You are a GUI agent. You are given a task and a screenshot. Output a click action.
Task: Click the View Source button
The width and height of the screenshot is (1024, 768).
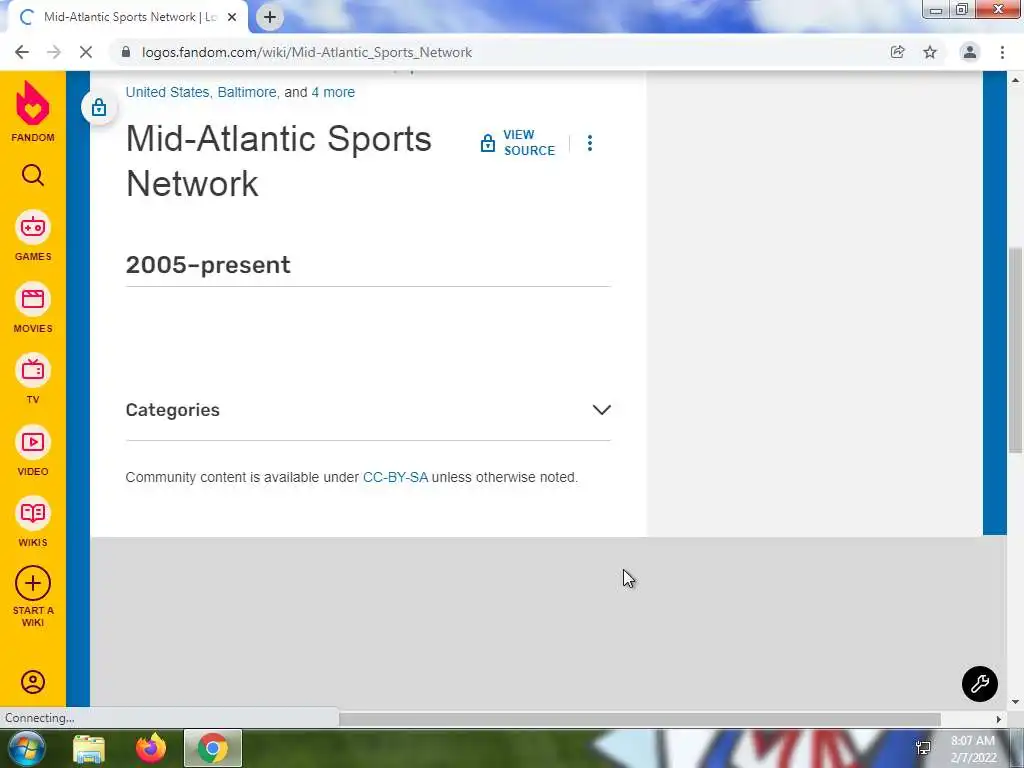tap(518, 142)
